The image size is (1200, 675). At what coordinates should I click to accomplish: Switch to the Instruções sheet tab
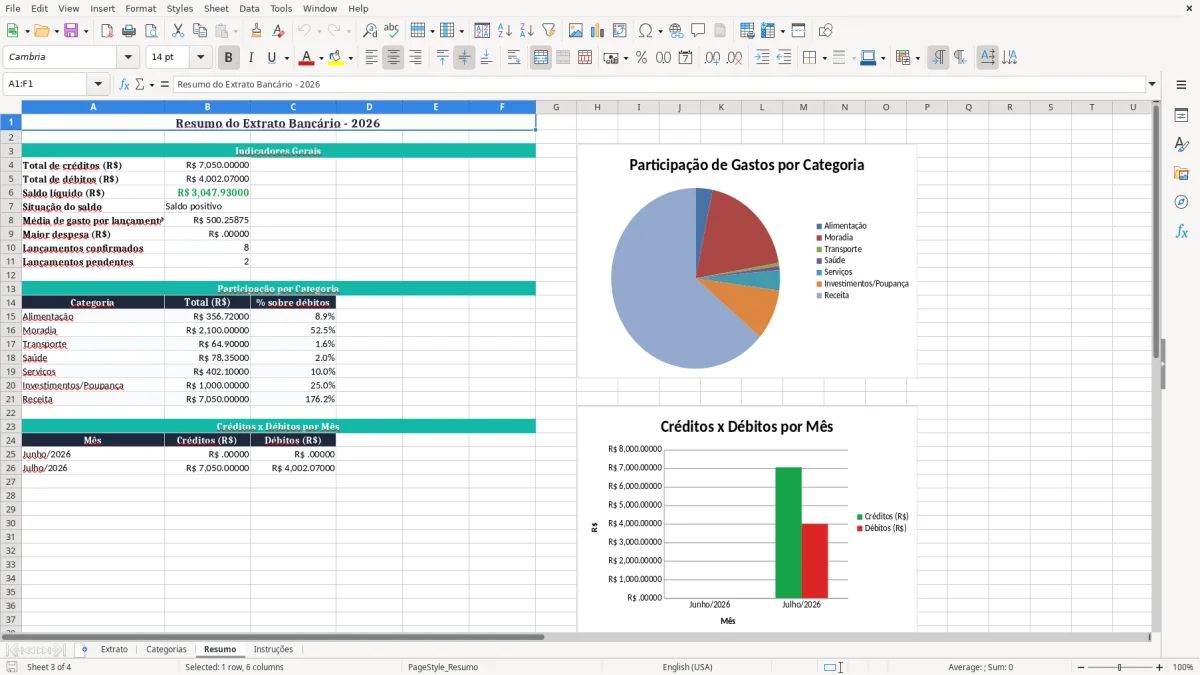pos(273,650)
